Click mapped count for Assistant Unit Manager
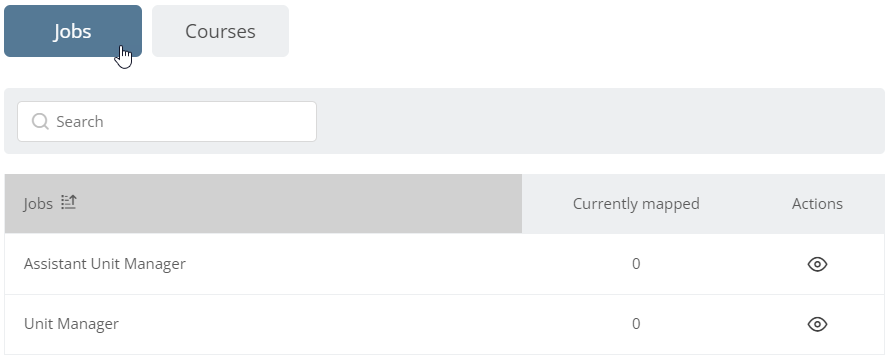This screenshot has height=364, width=886. (636, 264)
